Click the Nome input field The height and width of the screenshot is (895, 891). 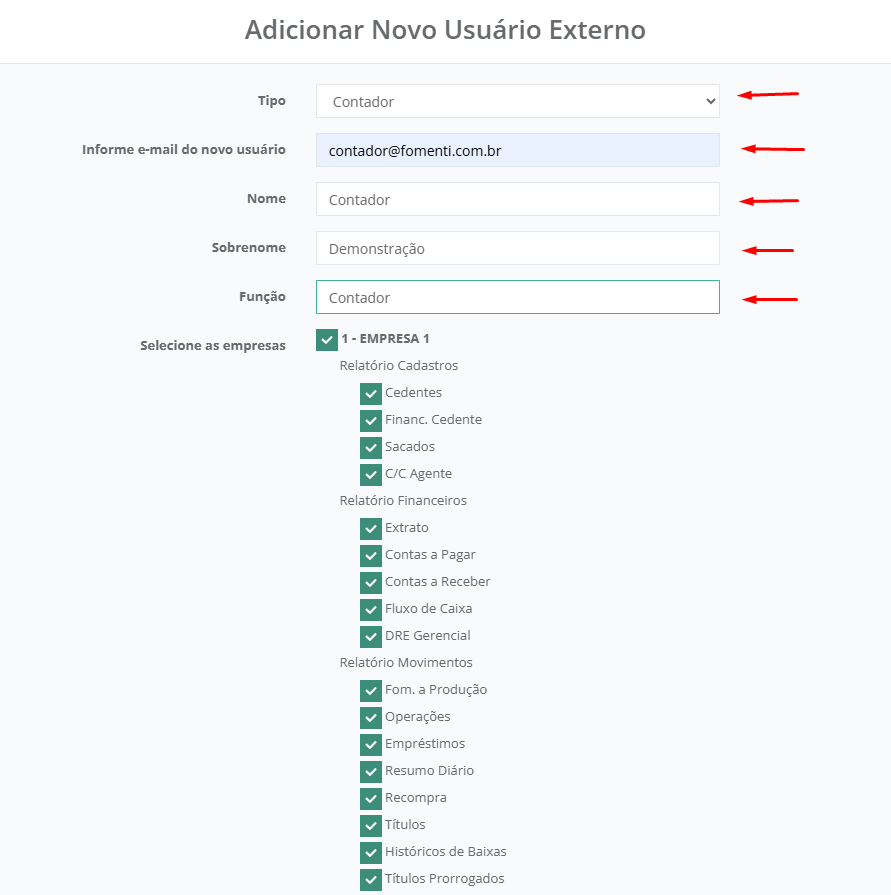coord(517,199)
